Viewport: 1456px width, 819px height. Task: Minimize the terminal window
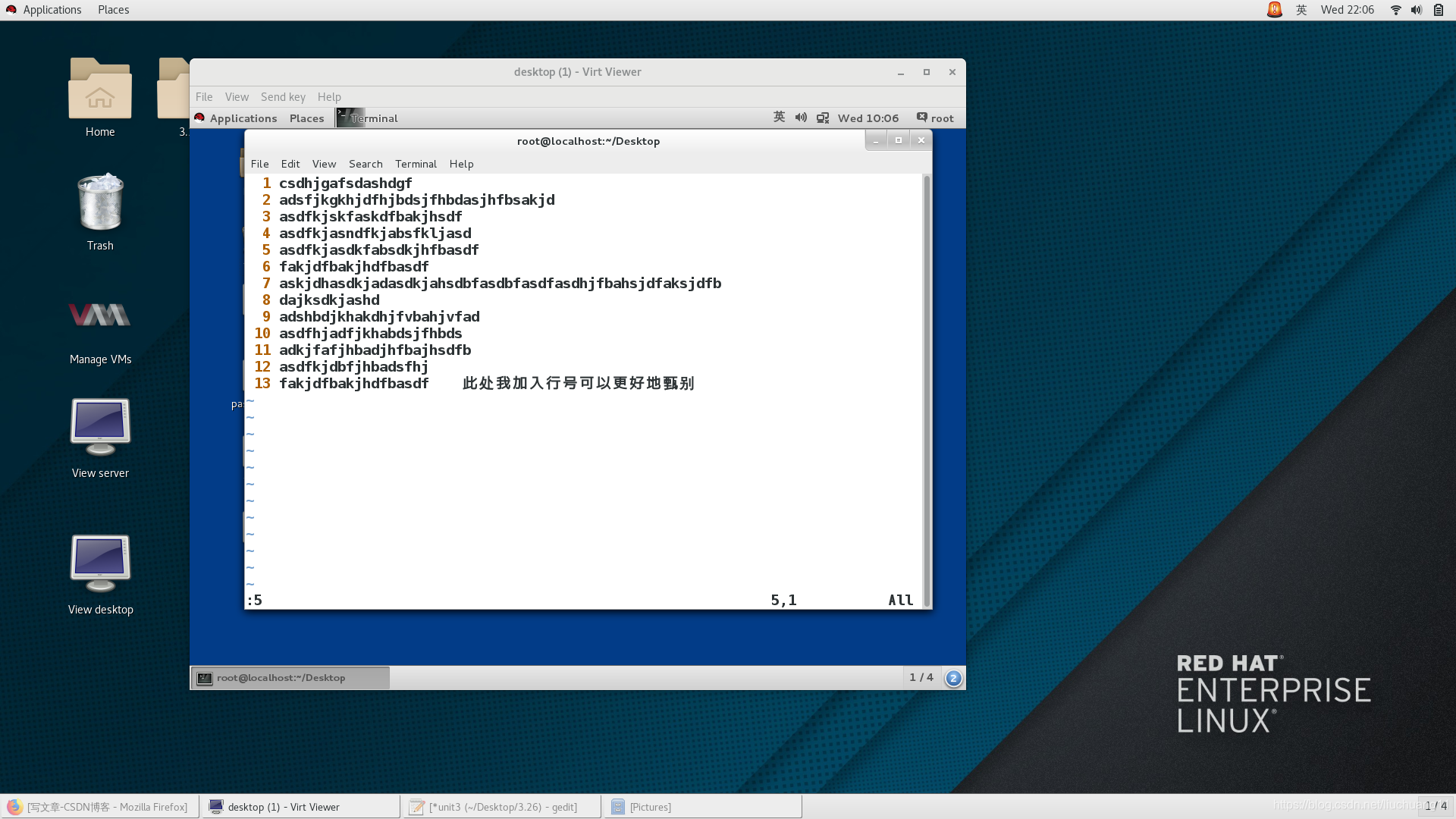click(876, 140)
